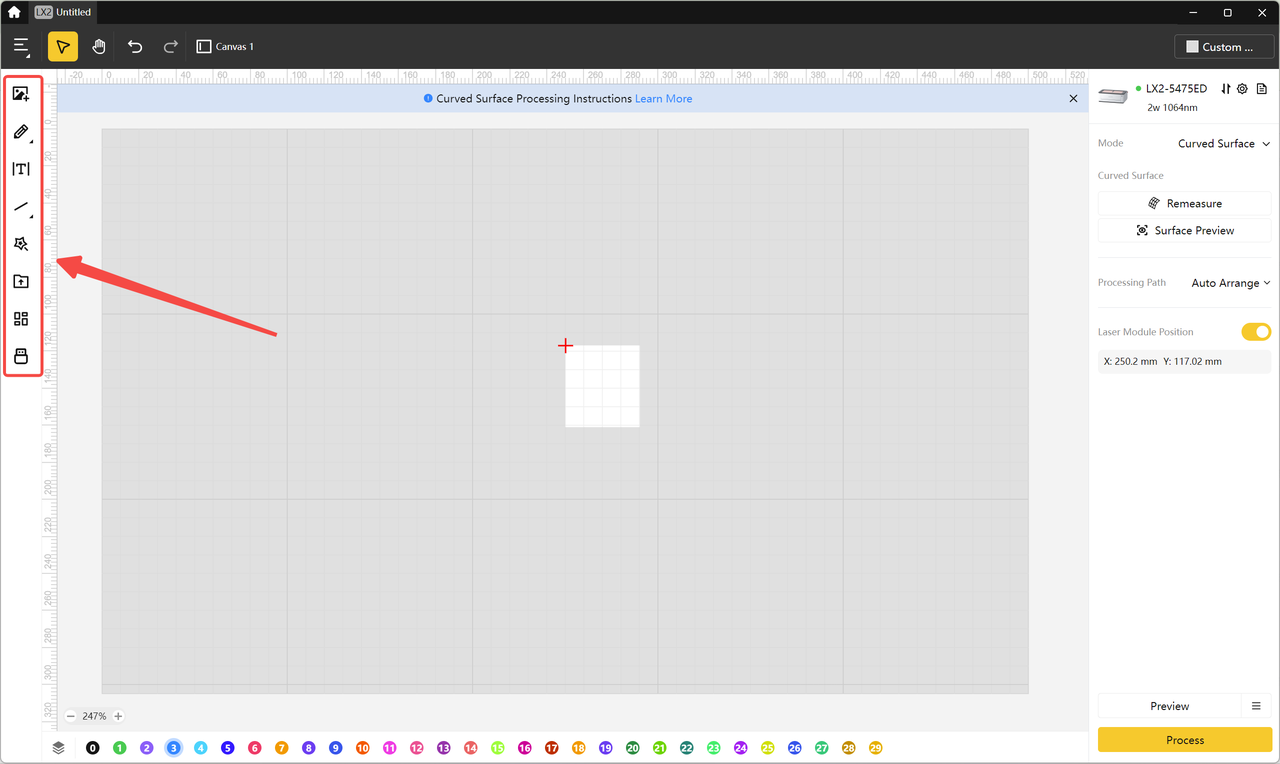Open device settings gear icon
1280x764 pixels.
[1242, 89]
